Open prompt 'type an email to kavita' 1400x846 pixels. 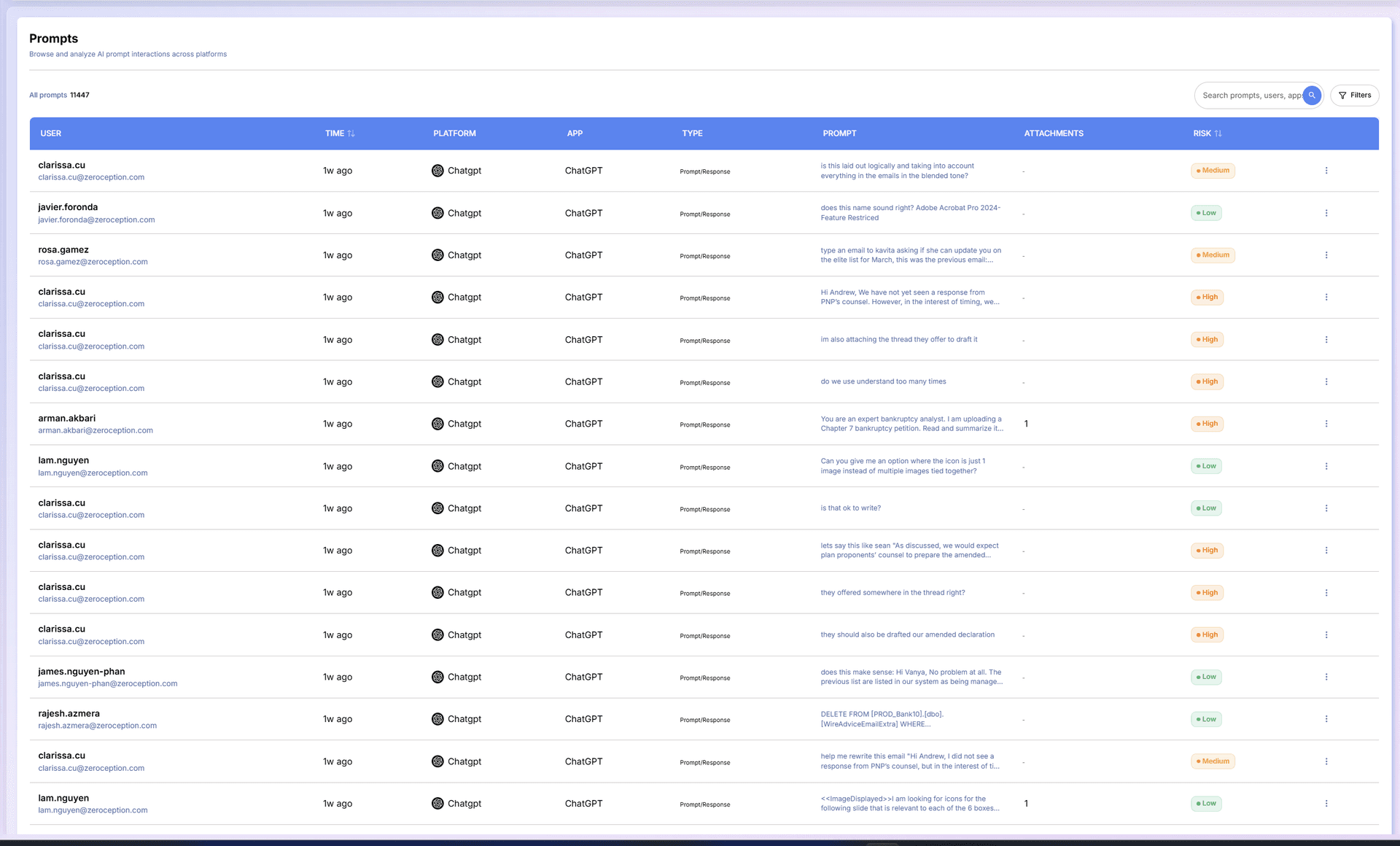click(911, 255)
